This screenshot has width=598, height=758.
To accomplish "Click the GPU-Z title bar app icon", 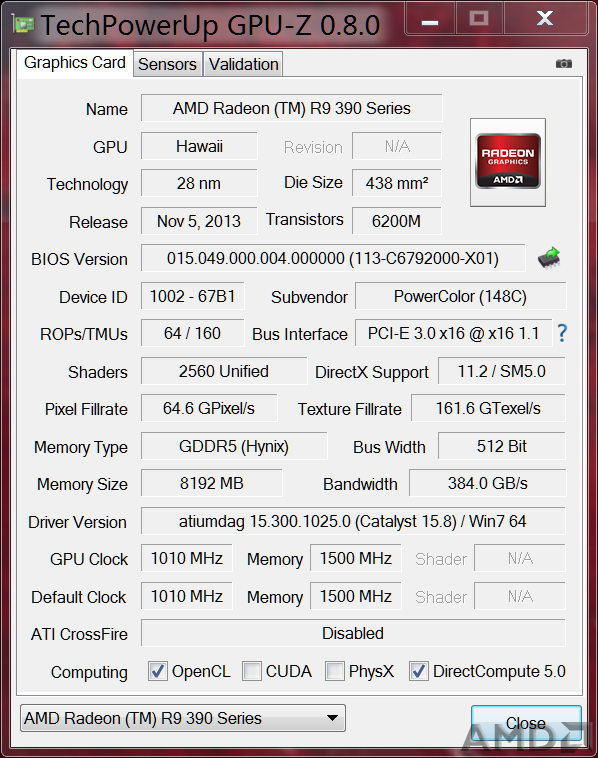I will pyautogui.click(x=23, y=24).
